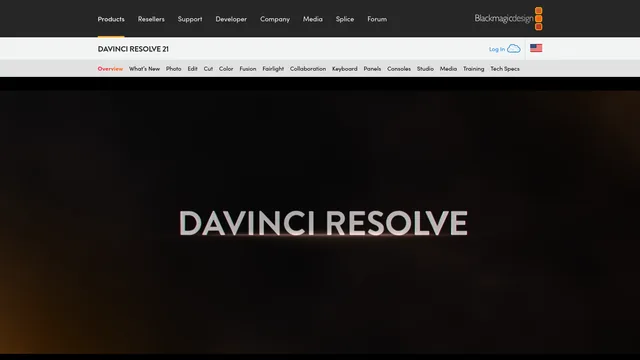Open the What's New tab
This screenshot has height=360, width=640.
click(144, 69)
